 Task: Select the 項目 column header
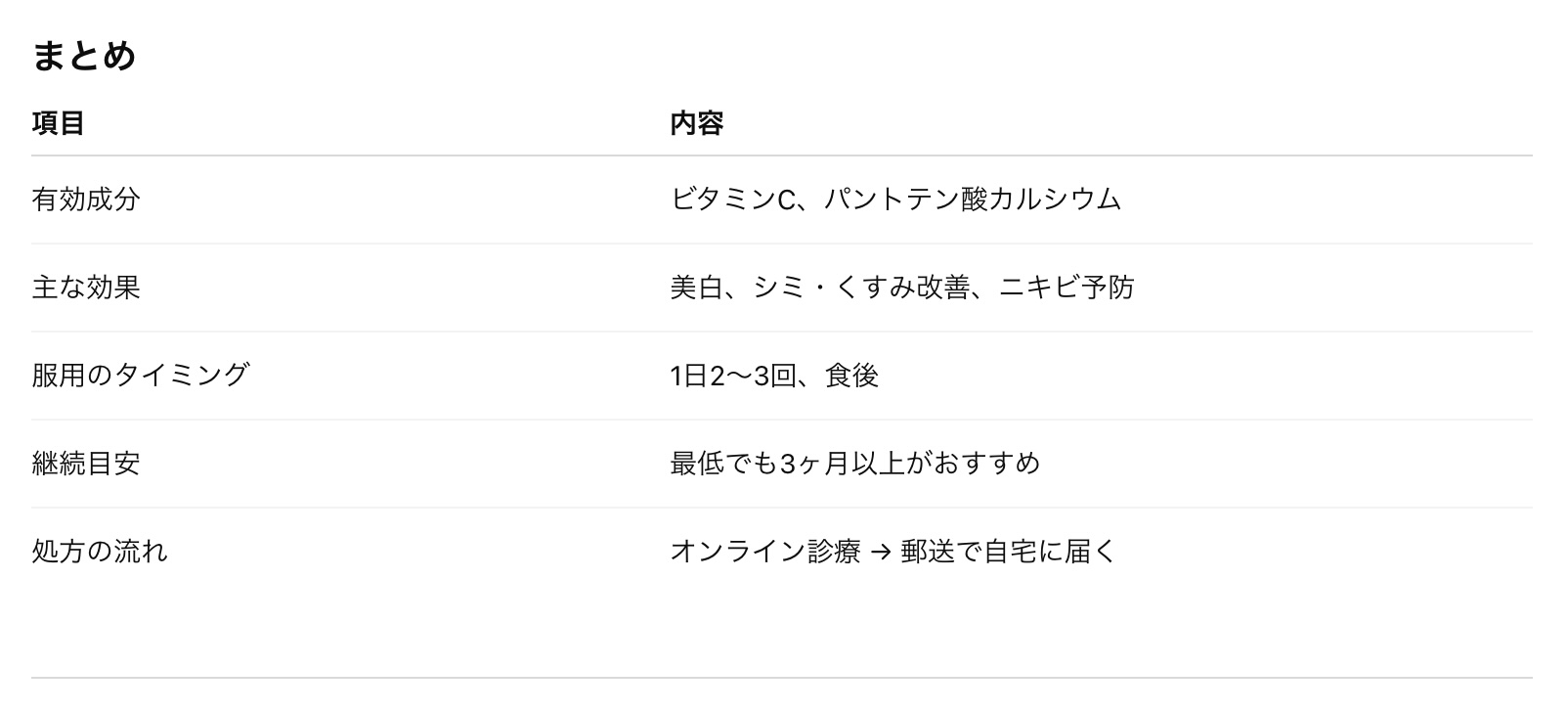[x=59, y=123]
